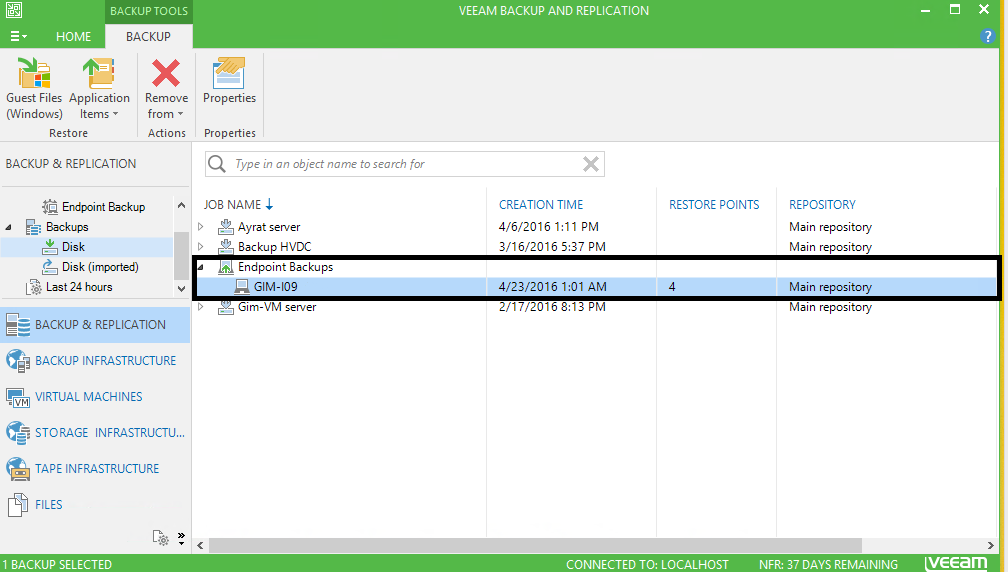Click horizontal scrollbar right arrow
This screenshot has height=572, width=1008.
(x=991, y=546)
